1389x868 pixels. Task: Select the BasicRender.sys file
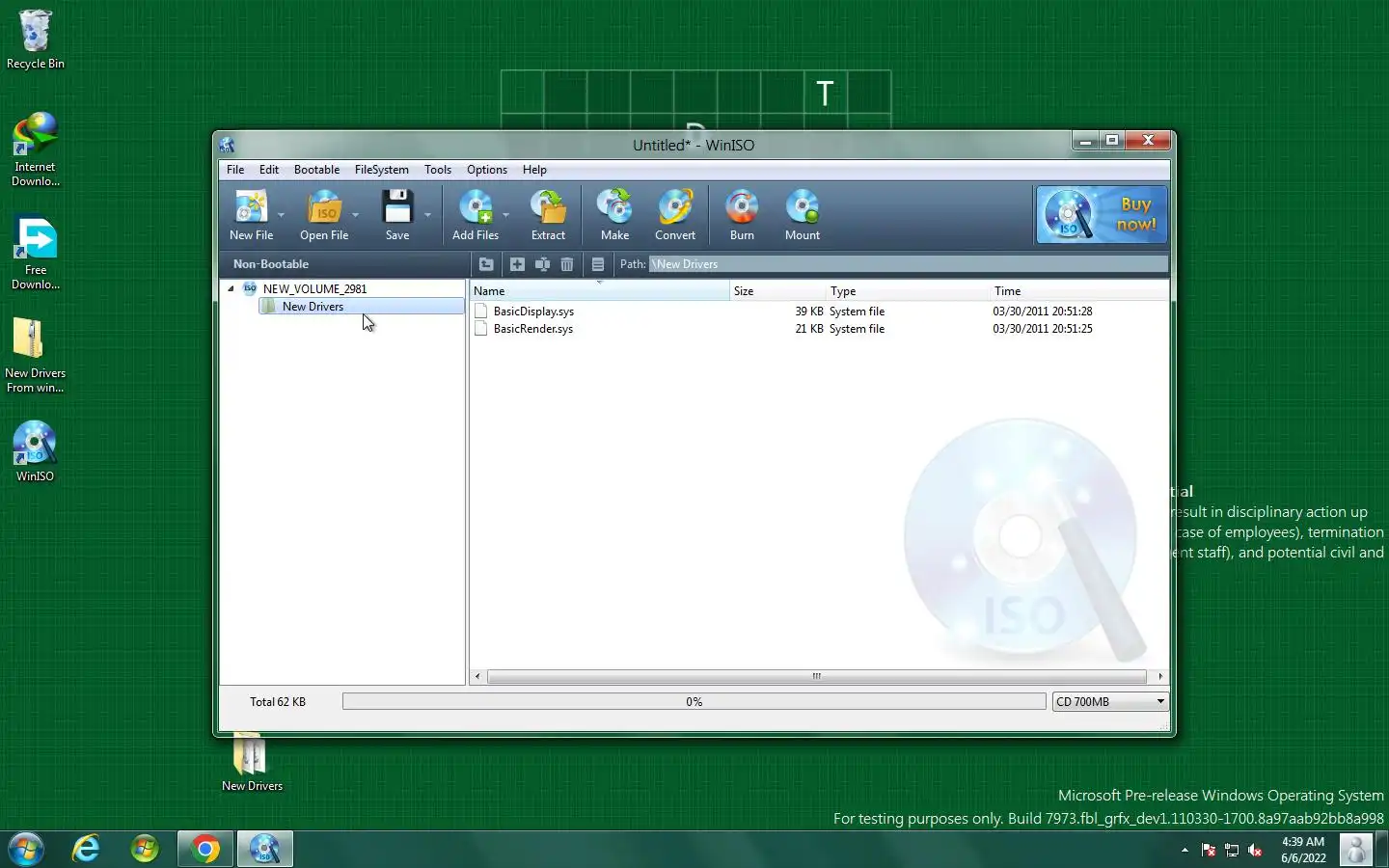pyautogui.click(x=532, y=329)
